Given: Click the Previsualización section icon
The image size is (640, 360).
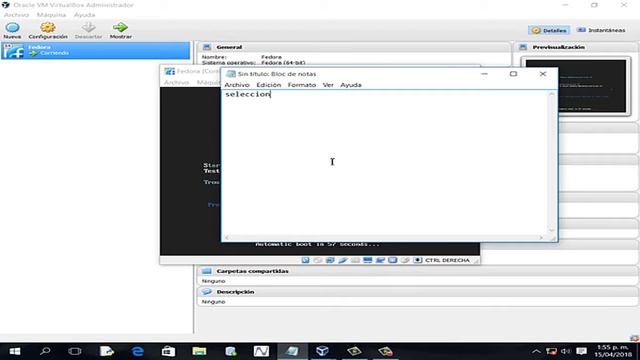Looking at the screenshot, I should [523, 47].
